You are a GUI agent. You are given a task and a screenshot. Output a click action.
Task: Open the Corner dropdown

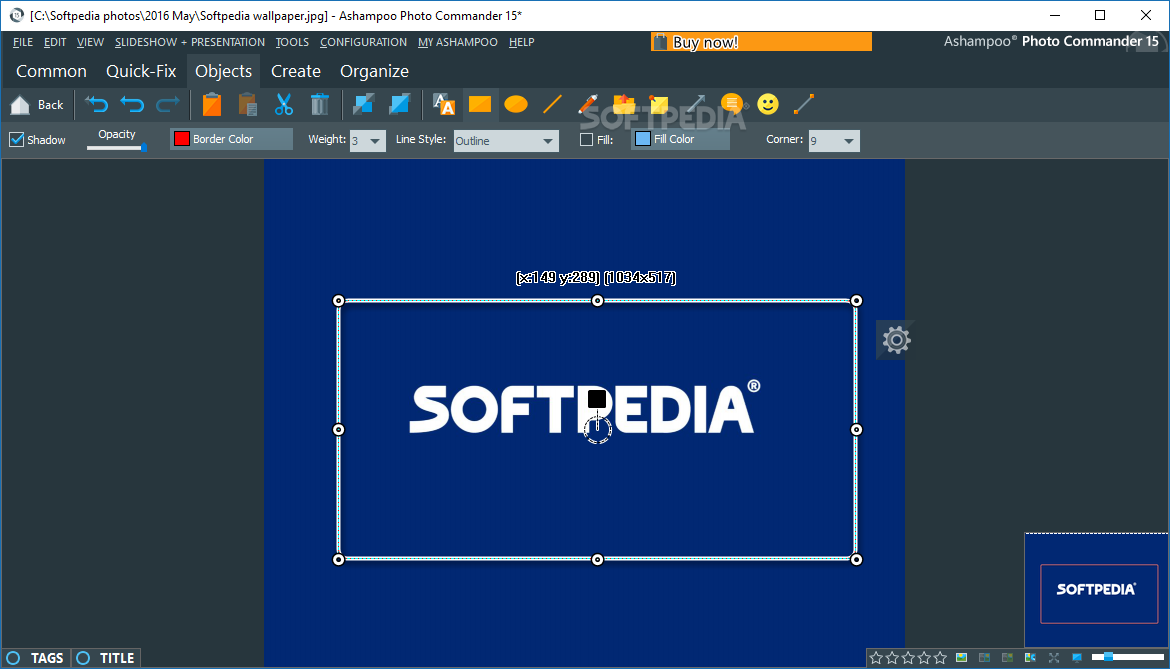(x=834, y=140)
